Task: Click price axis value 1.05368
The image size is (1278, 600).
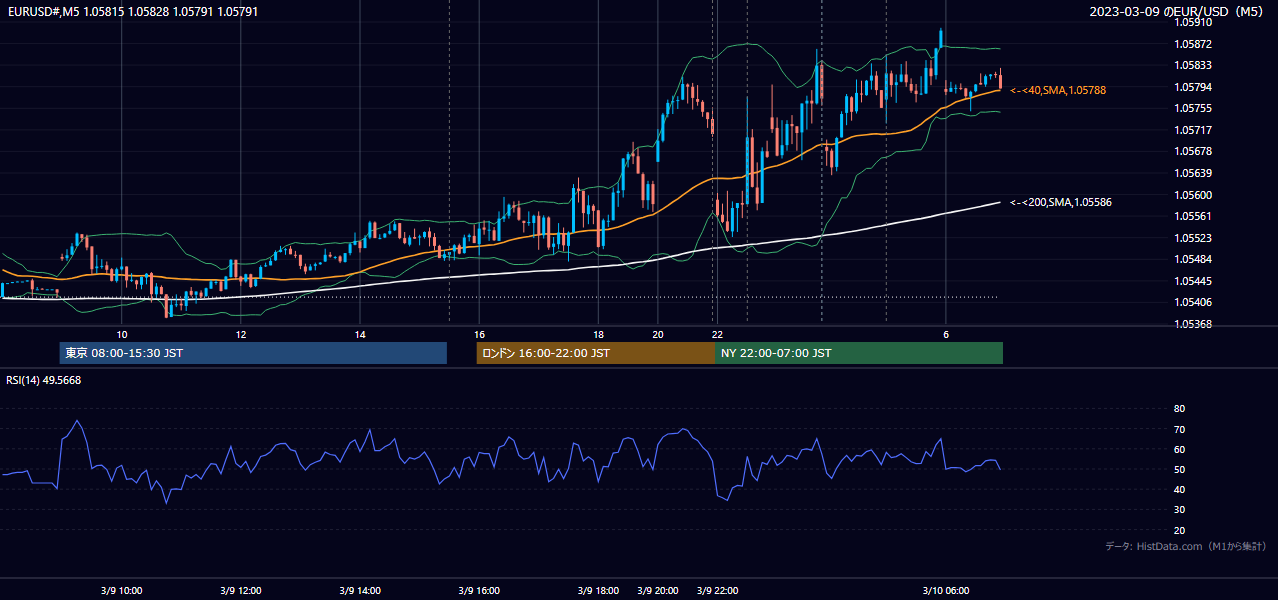Action: point(1192,324)
